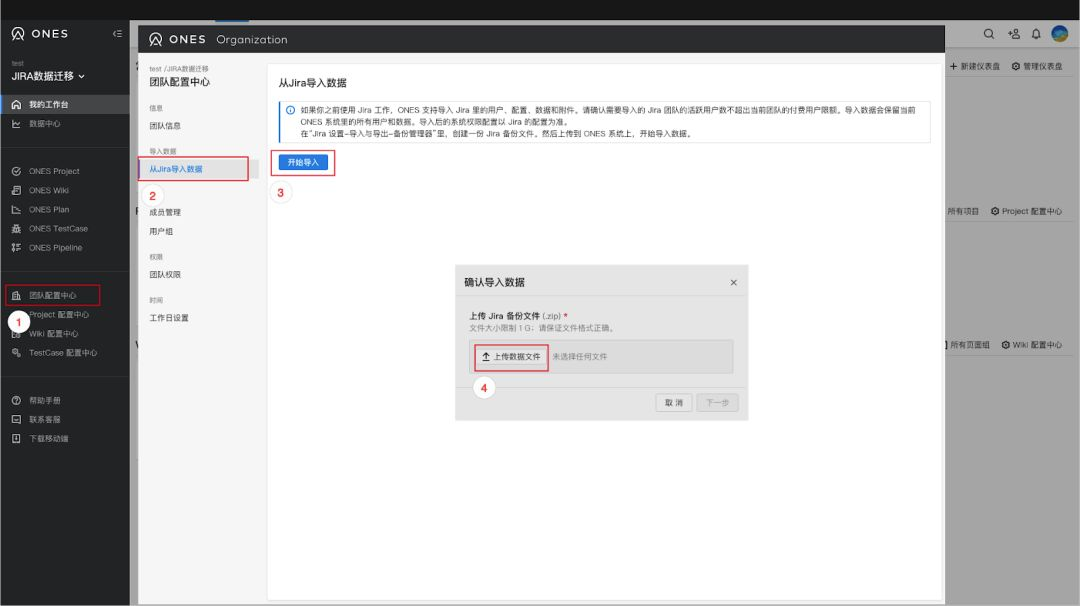
Task: Click the ONES Plan icon
Action: (17, 210)
